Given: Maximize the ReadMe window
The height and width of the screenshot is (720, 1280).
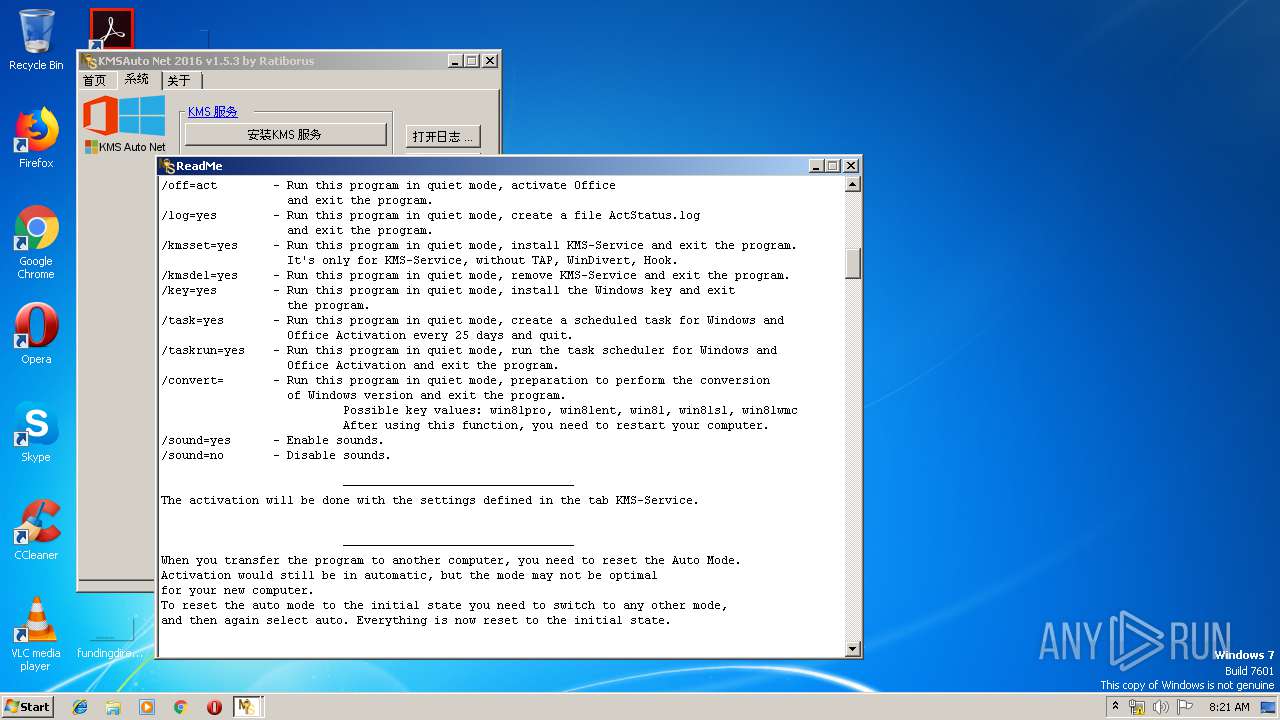Looking at the screenshot, I should click(x=832, y=166).
